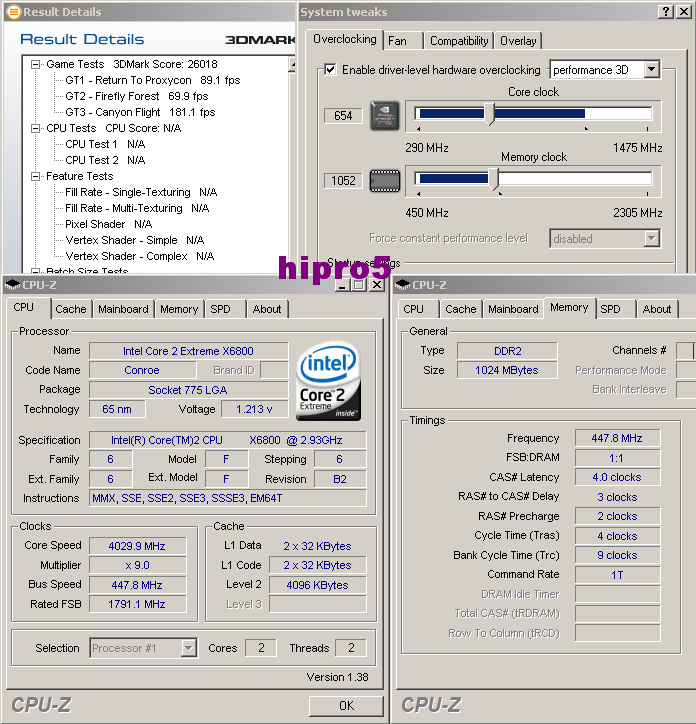Click the memory Size value 1024 MBytes
Screen dimensions: 696x724
(x=507, y=370)
